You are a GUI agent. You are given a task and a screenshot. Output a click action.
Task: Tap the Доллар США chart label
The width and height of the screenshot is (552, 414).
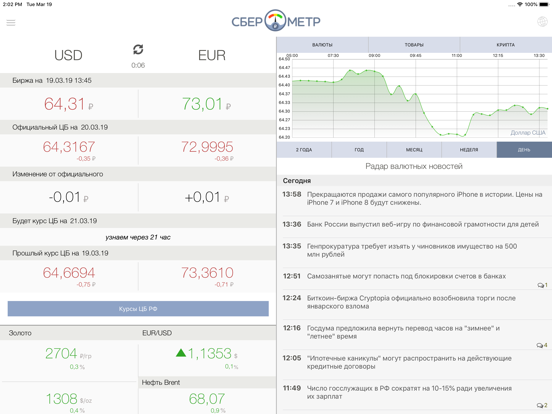[x=528, y=133]
